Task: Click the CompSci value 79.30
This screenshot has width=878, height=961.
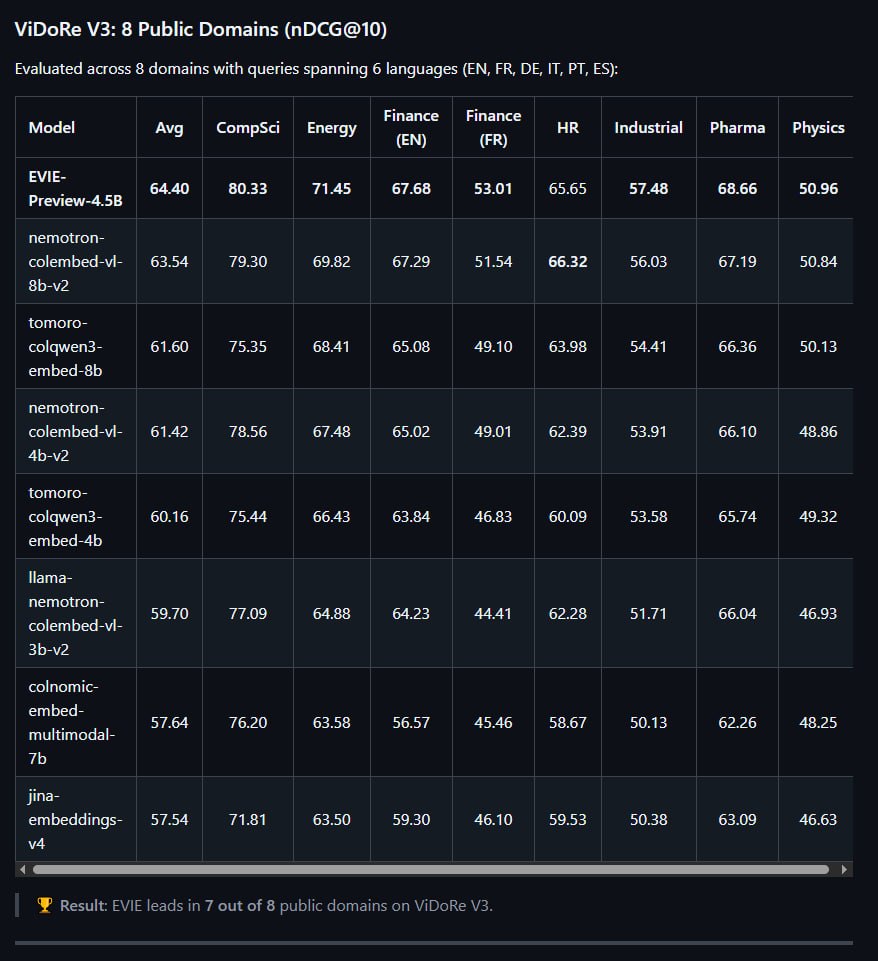Action: (x=248, y=261)
